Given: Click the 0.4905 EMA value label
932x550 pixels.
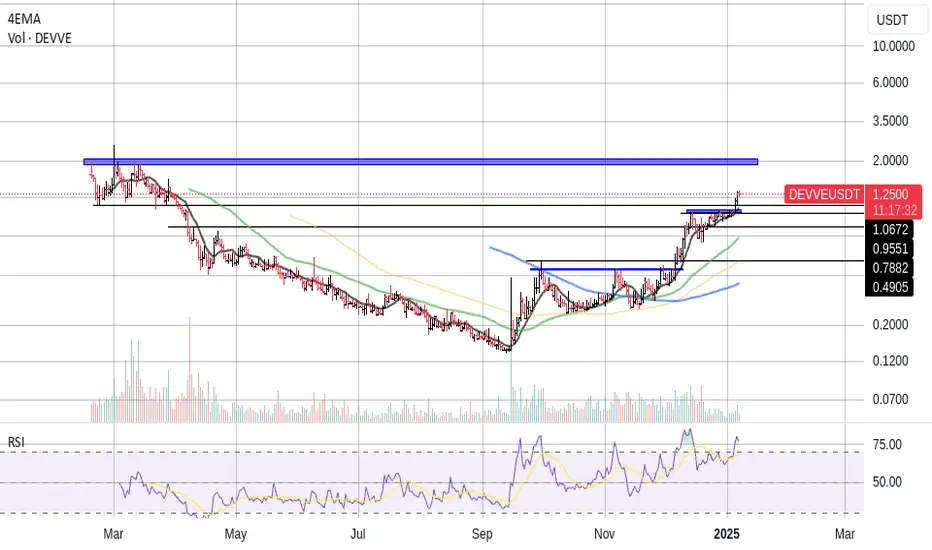Looking at the screenshot, I should coord(889,287).
